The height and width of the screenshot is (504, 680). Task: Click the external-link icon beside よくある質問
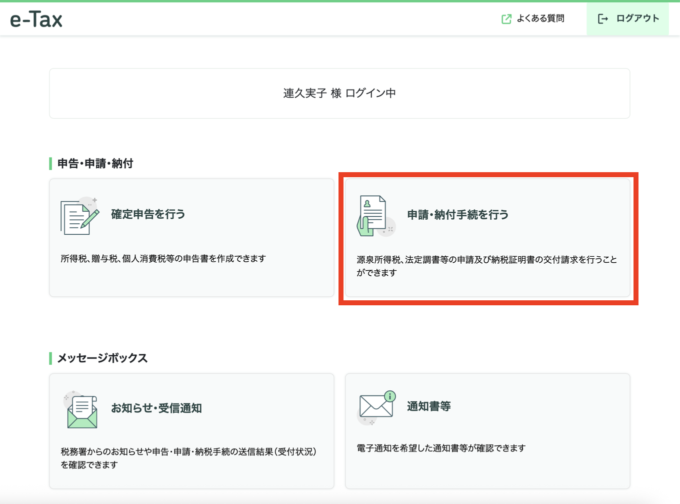coord(506,19)
